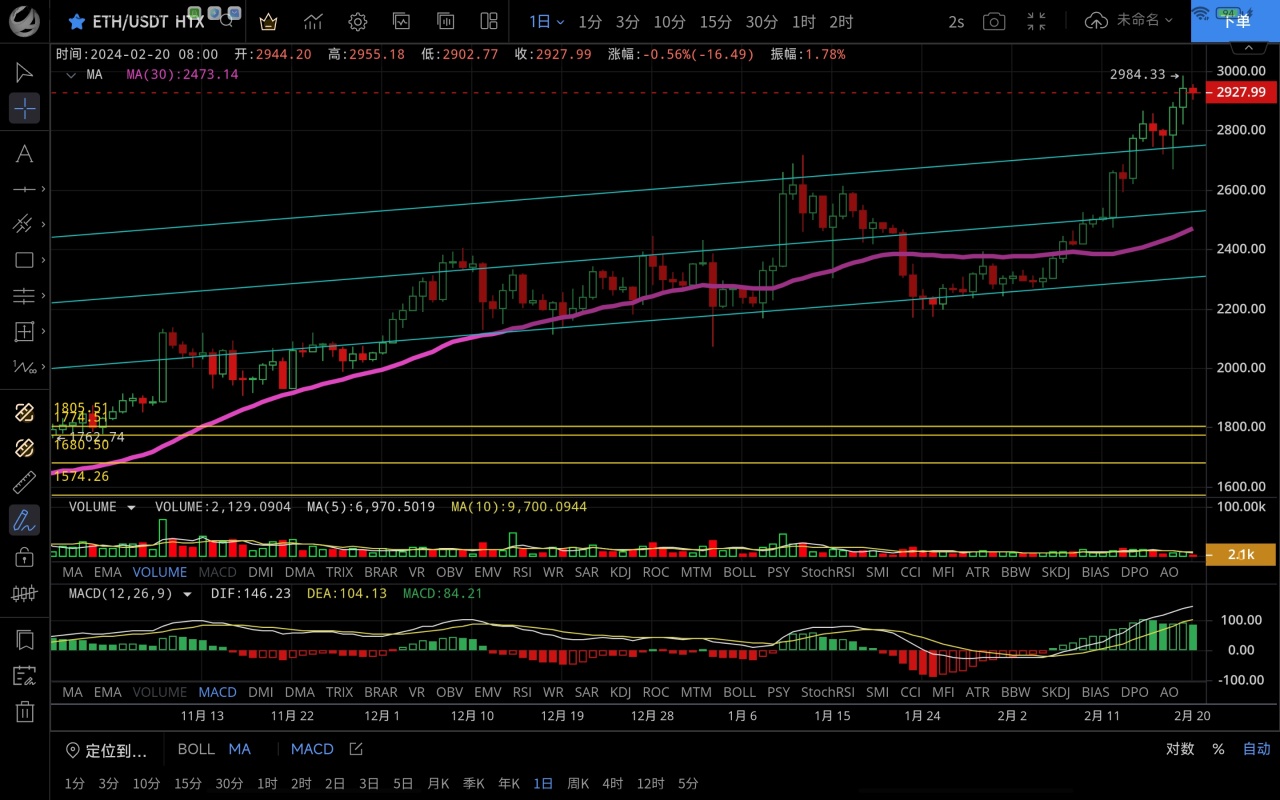Click the gold crown VIP icon
Image resolution: width=1280 pixels, height=800 pixels.
coord(268,21)
